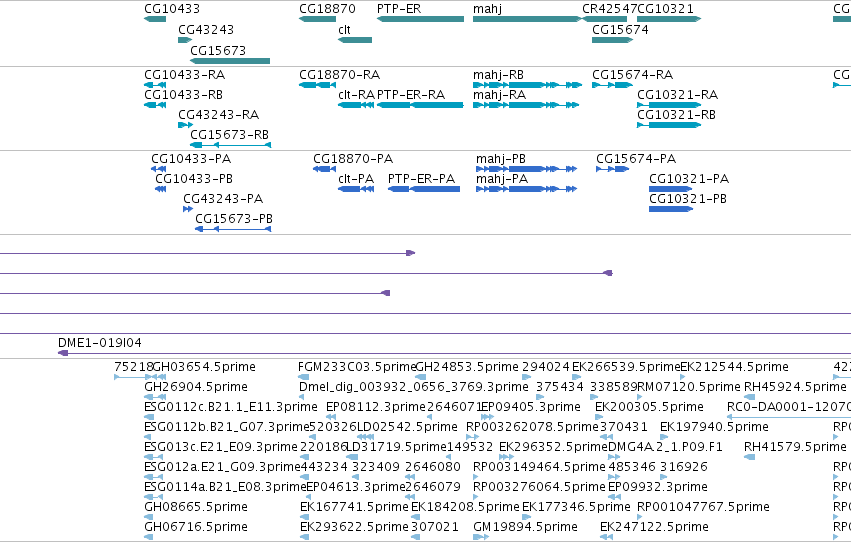Image resolution: width=851 pixels, height=542 pixels.
Task: Select the clt gene glyph
Action: [355, 40]
